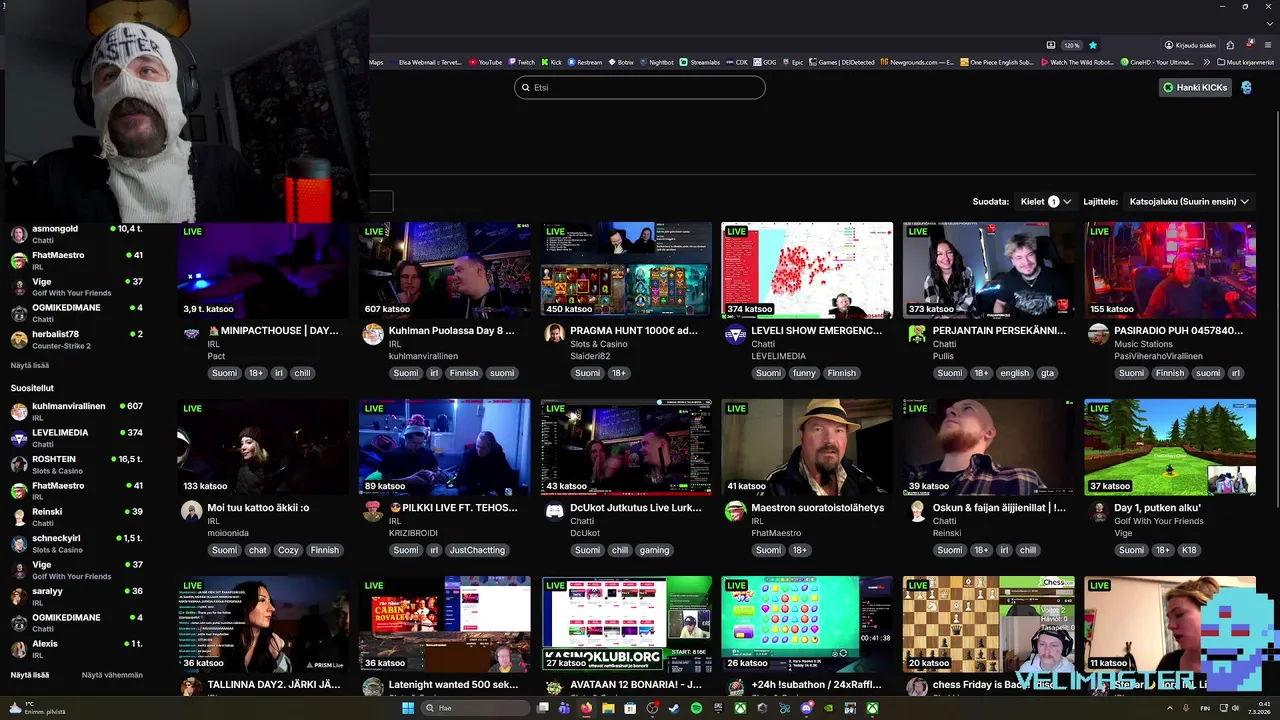Open Muut kirjanmerkit bookmarks folder
Screen dimensions: 1280x720
click(x=1245, y=62)
